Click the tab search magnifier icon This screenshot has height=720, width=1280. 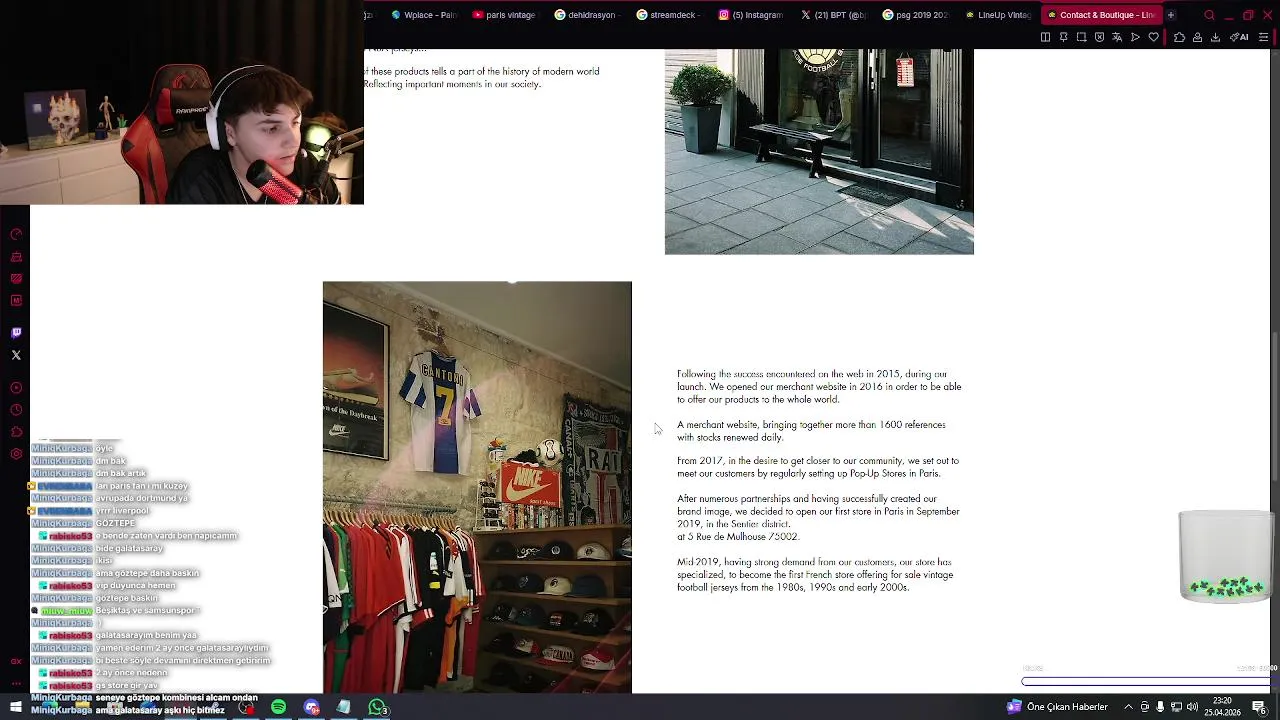(x=1209, y=15)
